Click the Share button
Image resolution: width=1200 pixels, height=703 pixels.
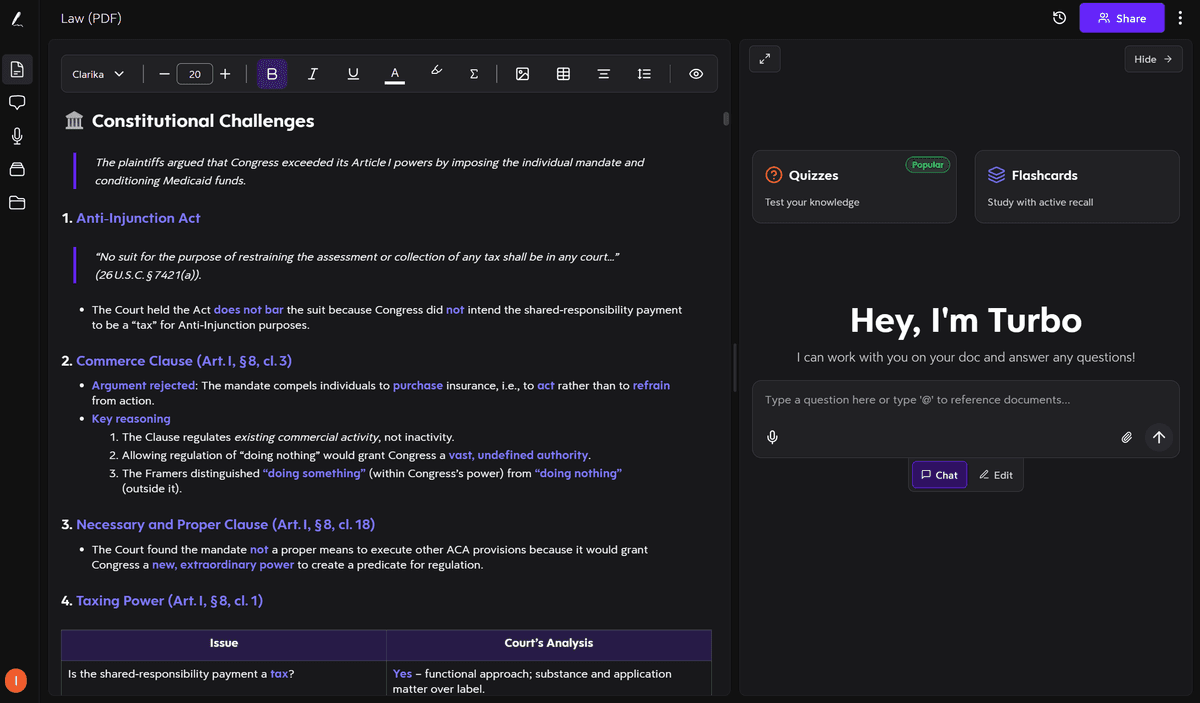click(1121, 18)
